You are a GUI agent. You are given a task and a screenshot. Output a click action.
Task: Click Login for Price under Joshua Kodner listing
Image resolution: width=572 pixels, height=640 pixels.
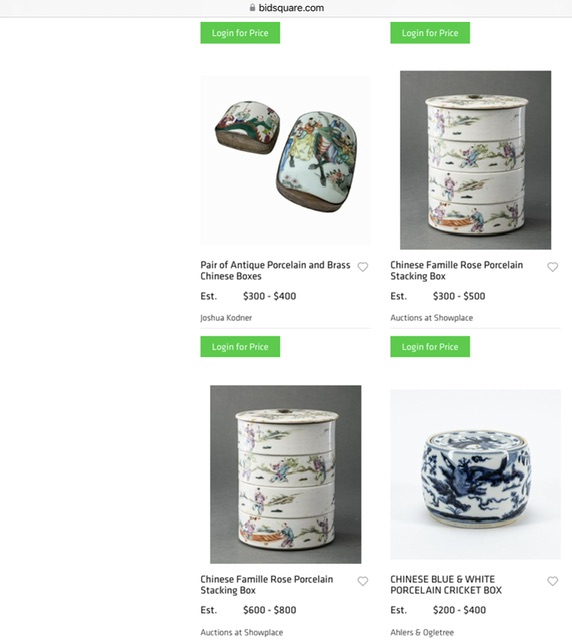tap(240, 347)
